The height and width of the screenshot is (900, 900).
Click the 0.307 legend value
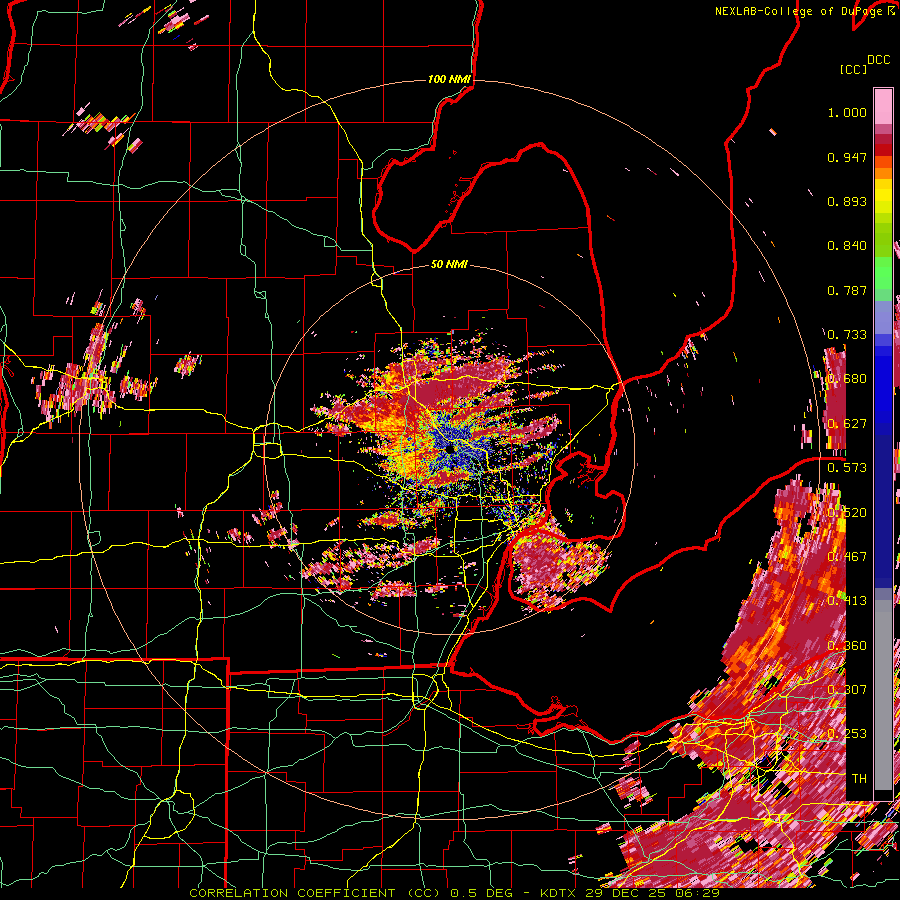[x=847, y=689]
